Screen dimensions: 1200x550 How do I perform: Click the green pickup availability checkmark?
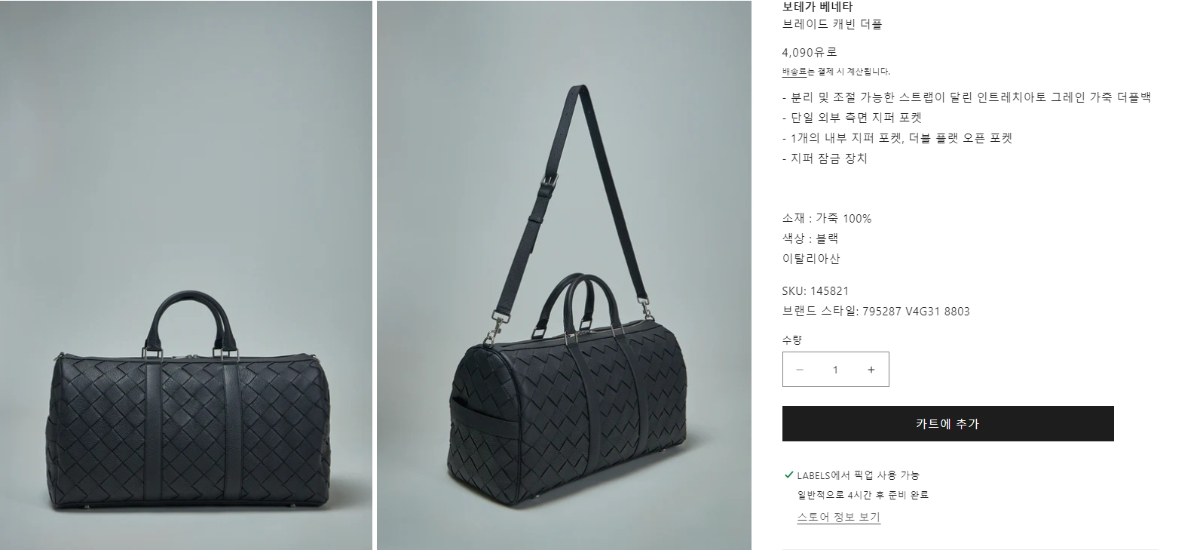tap(788, 475)
